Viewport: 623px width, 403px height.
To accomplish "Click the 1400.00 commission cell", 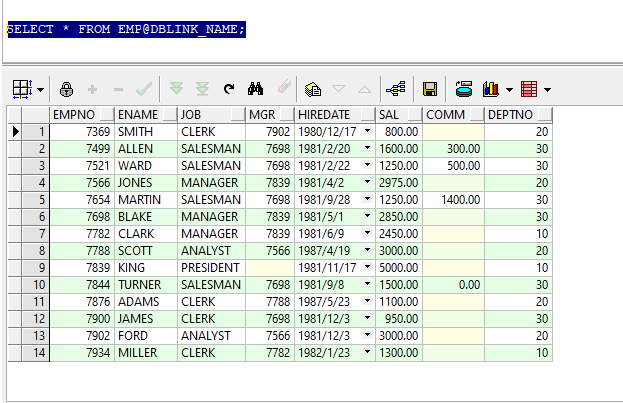I will [454, 200].
